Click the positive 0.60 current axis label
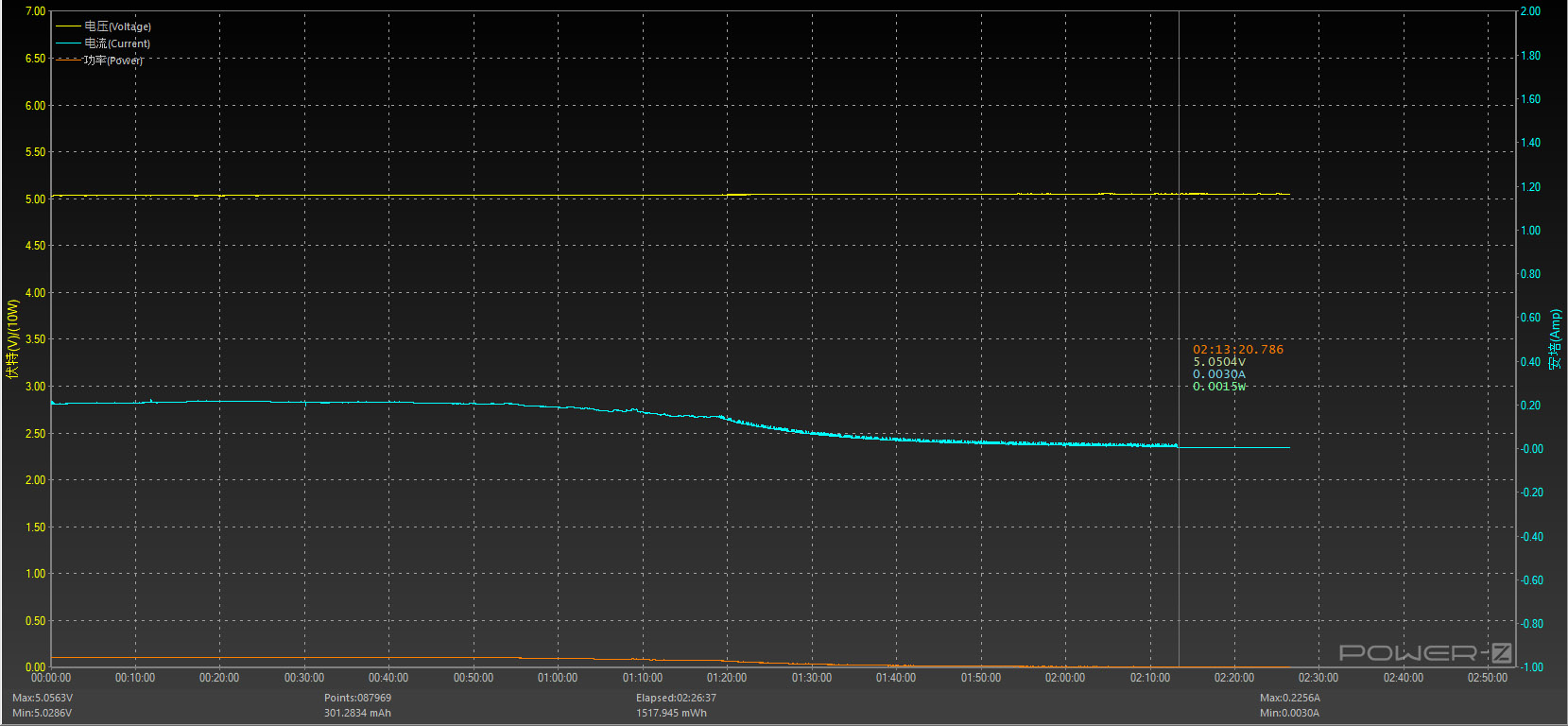The height and width of the screenshot is (726, 1568). [1530, 318]
